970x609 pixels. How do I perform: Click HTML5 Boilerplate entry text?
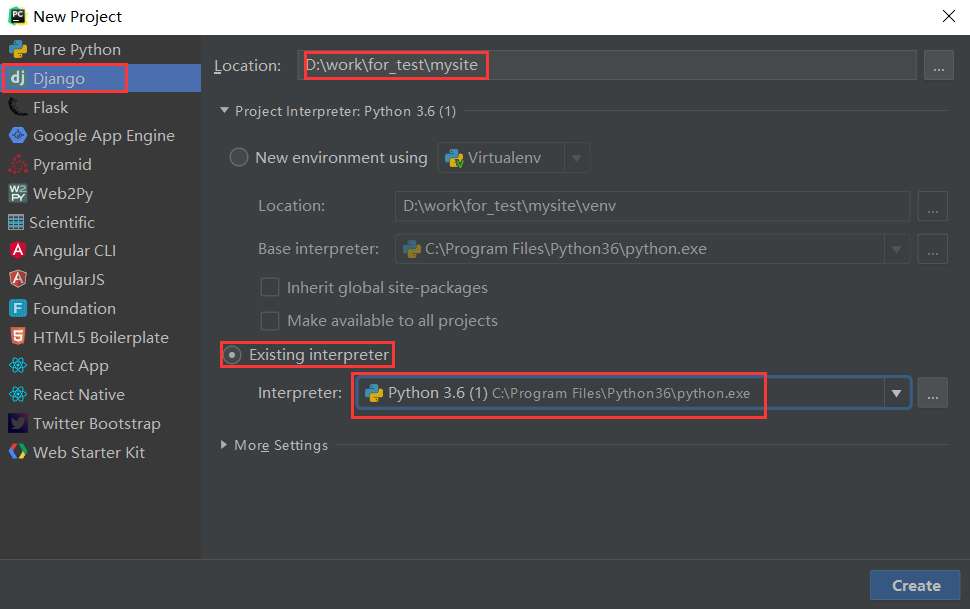point(101,337)
